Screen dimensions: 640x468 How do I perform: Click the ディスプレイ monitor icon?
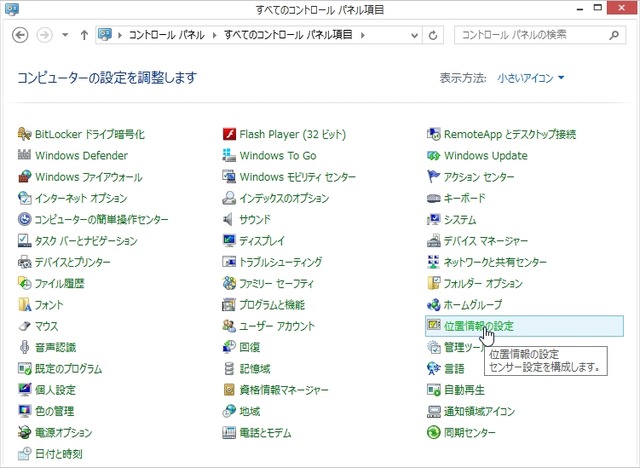pos(229,240)
